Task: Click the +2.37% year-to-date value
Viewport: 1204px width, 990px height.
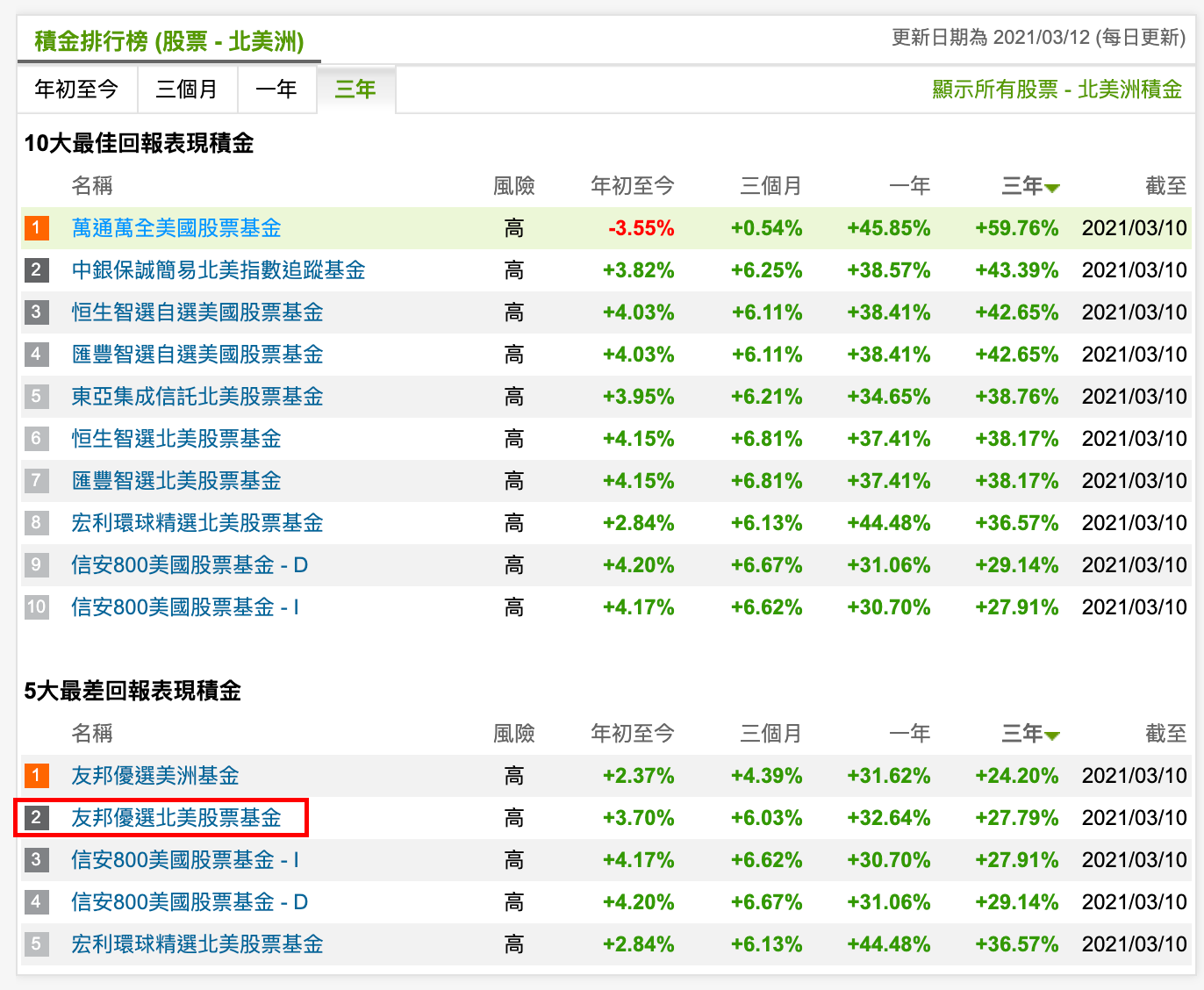Action: tap(639, 776)
